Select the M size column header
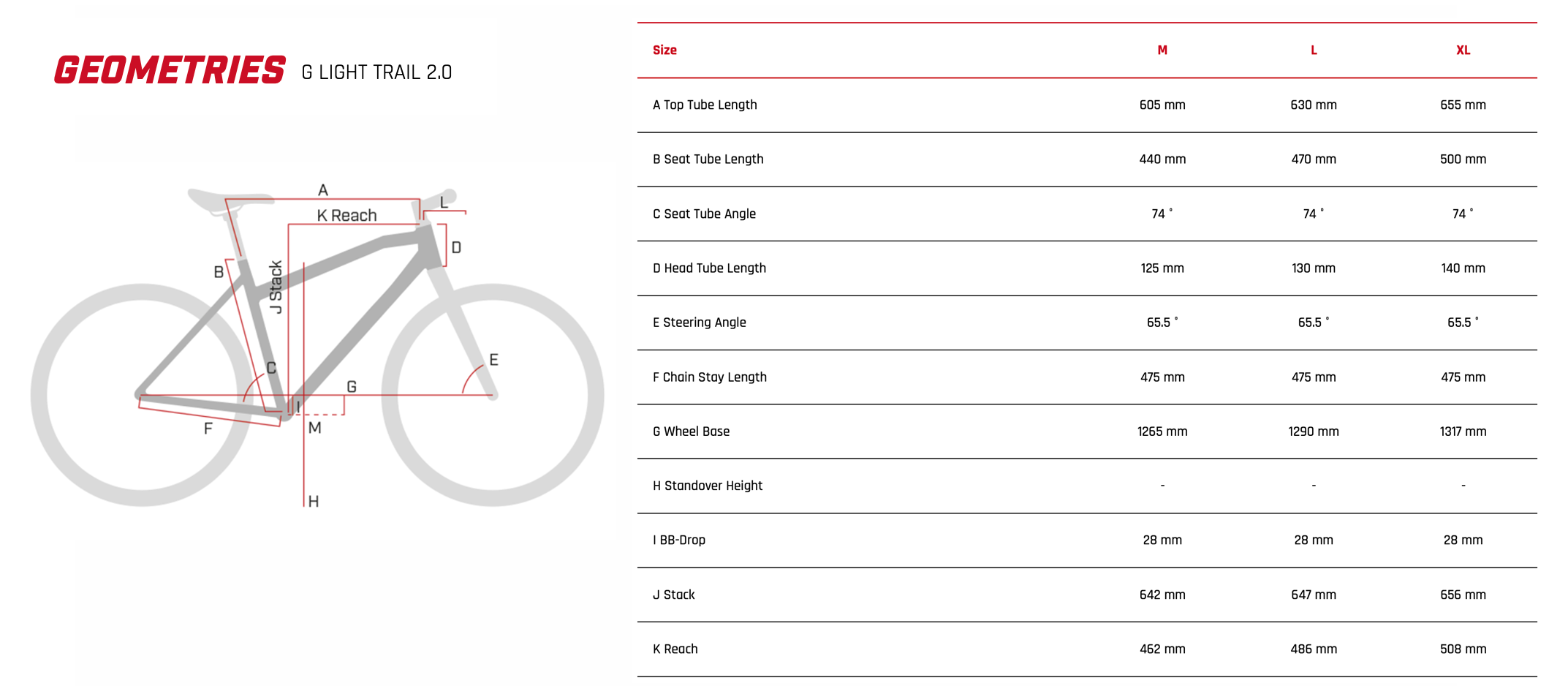Screen dimensions: 1568x686 [x=1162, y=50]
